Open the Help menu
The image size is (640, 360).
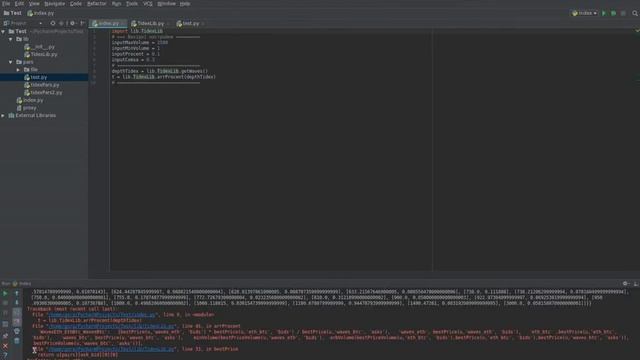click(185, 4)
